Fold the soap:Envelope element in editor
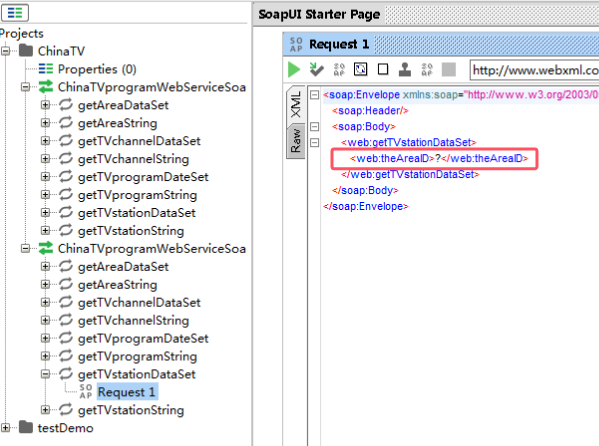Screen dimensions: 599x446 (314, 94)
